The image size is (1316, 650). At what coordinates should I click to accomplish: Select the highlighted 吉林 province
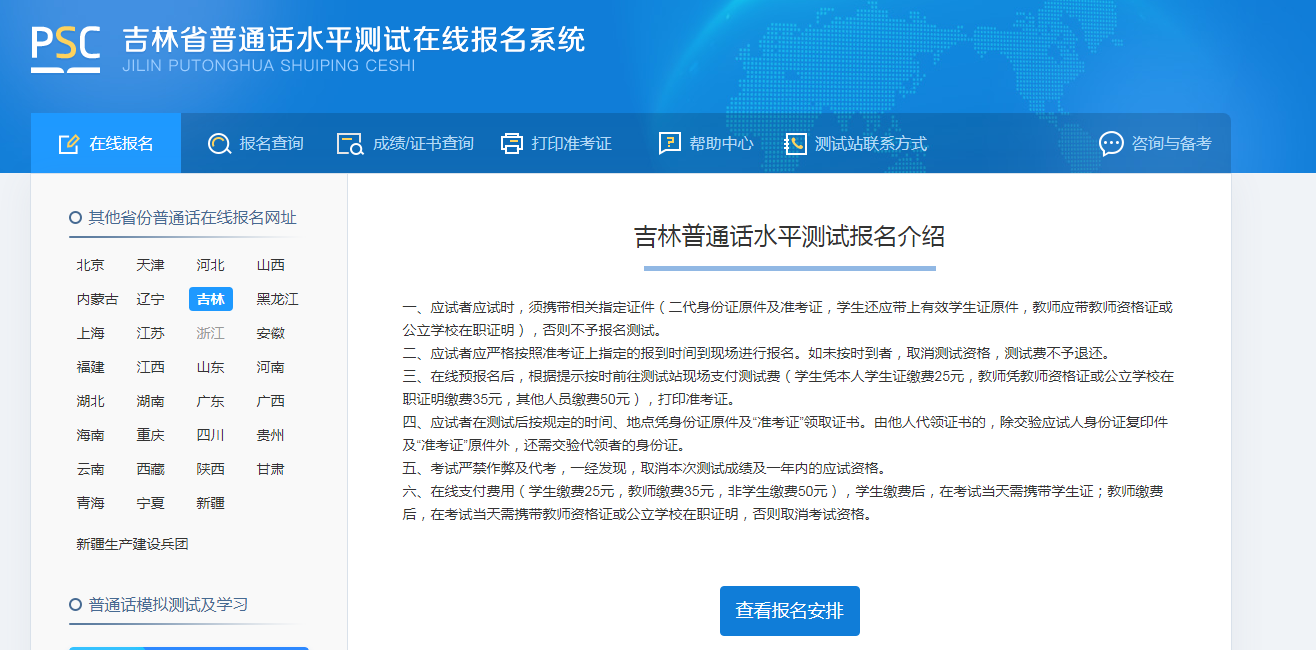click(x=210, y=299)
